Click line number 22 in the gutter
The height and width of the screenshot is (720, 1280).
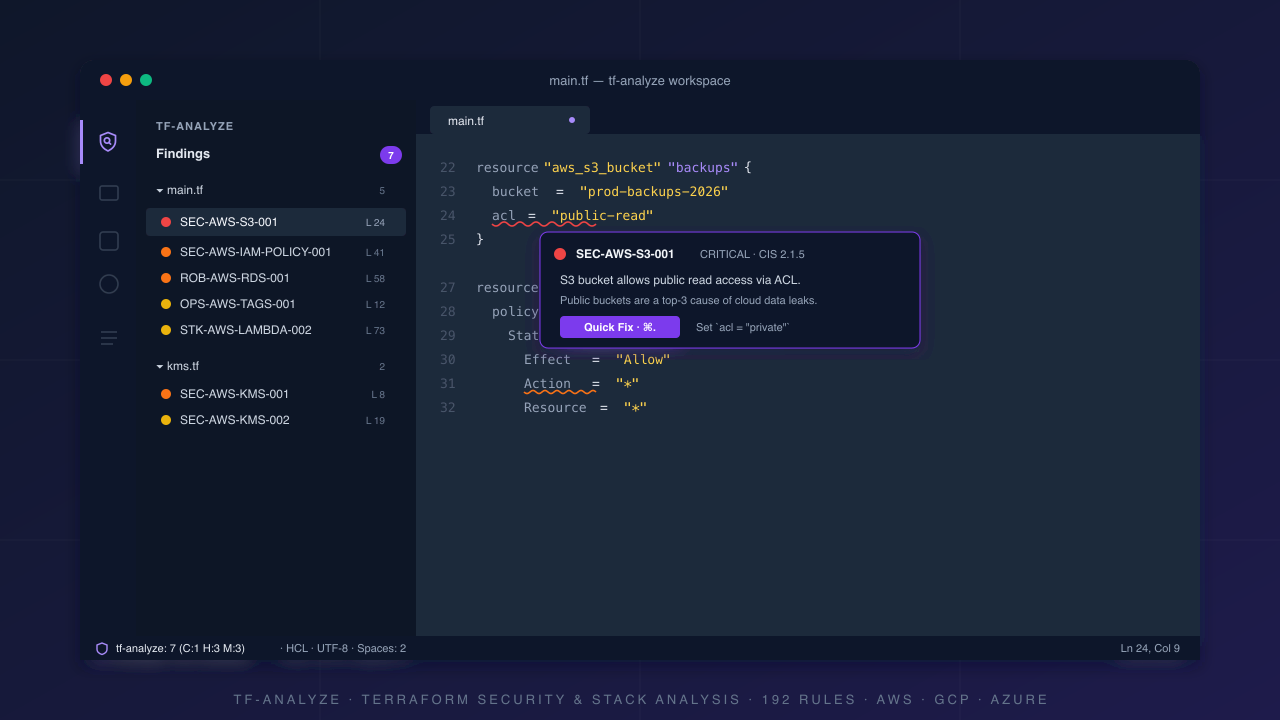447,168
